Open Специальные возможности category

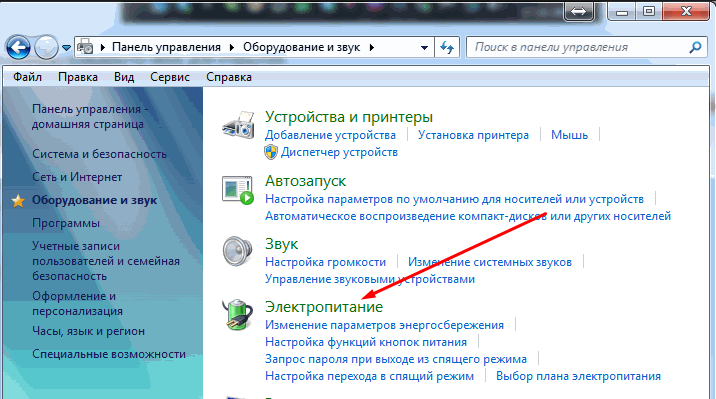tap(109, 354)
